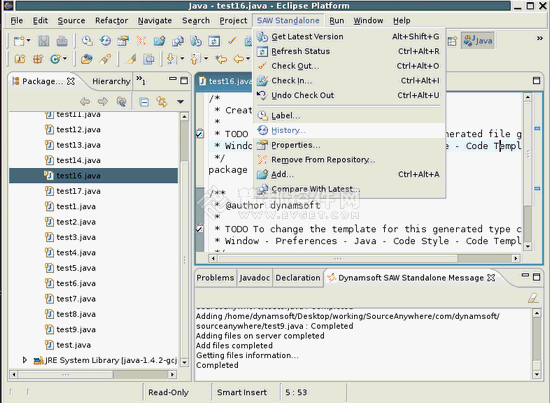Click the Save toolbar icon
Image resolution: width=550 pixels, height=403 pixels.
43,41
